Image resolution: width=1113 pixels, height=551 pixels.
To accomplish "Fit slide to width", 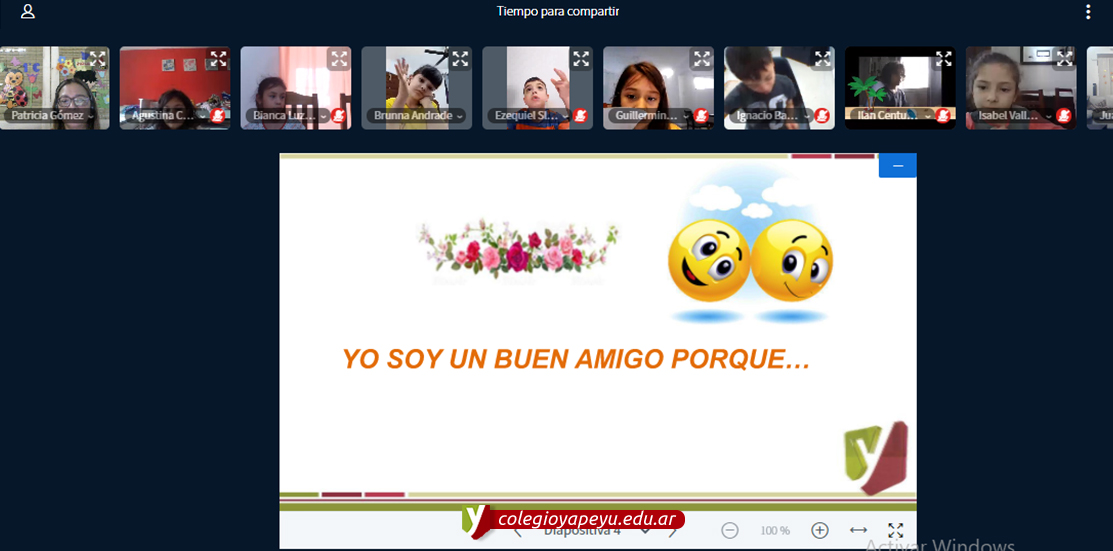I will [x=858, y=530].
